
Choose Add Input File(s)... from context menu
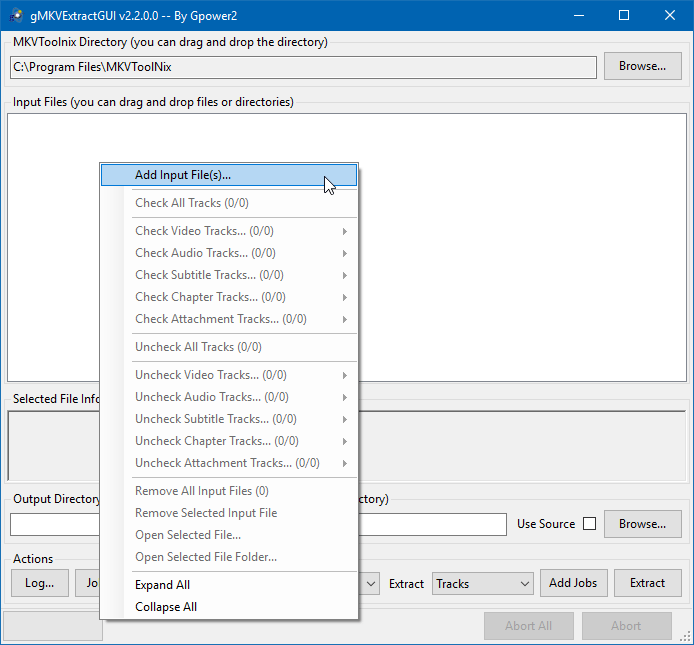click(229, 175)
